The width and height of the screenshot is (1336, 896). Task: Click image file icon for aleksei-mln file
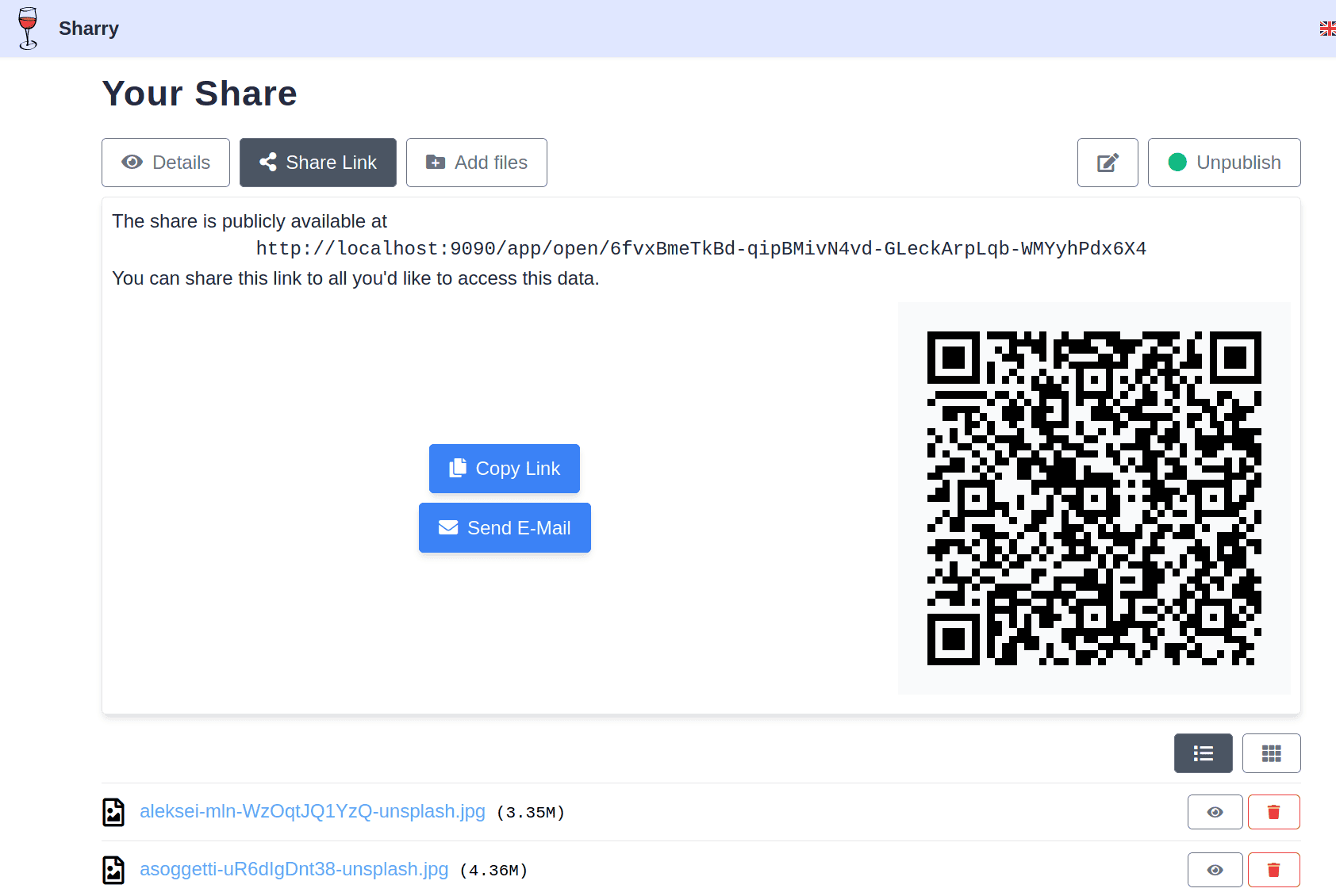[113, 812]
